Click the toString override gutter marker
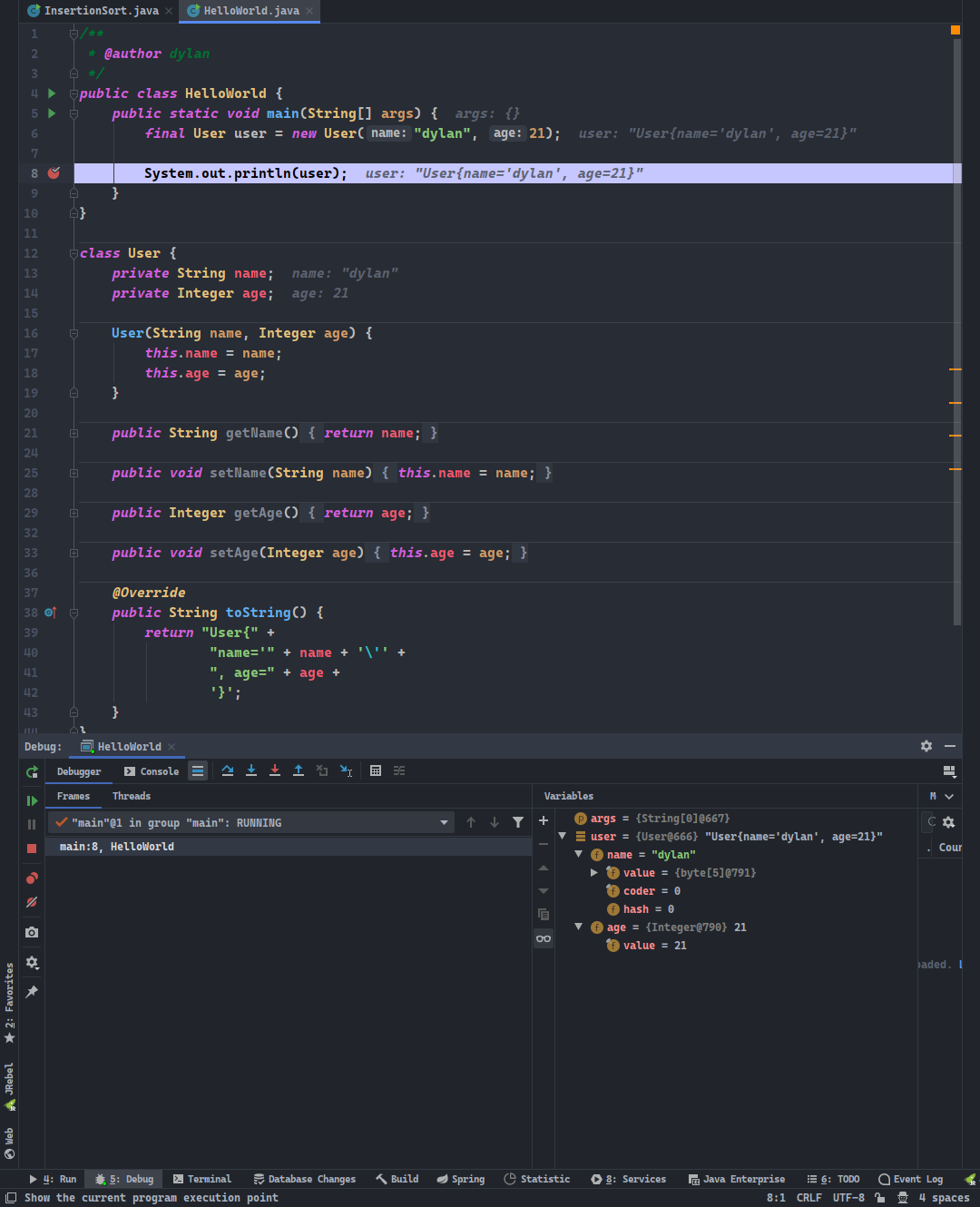 point(50,613)
